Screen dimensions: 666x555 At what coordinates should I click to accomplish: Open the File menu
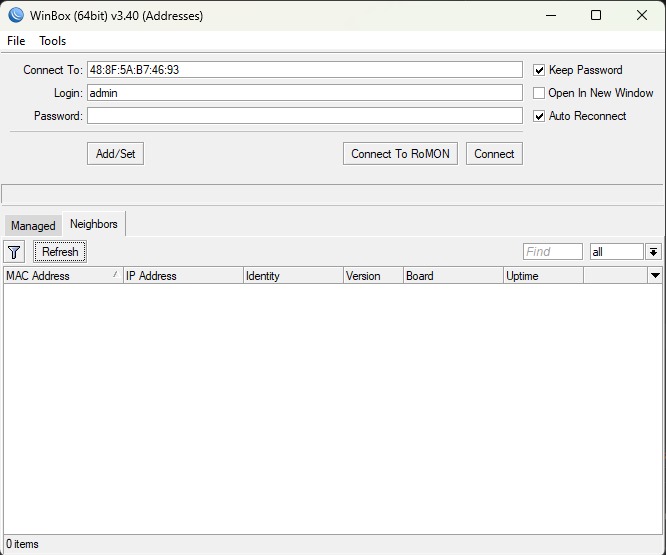pyautogui.click(x=16, y=41)
